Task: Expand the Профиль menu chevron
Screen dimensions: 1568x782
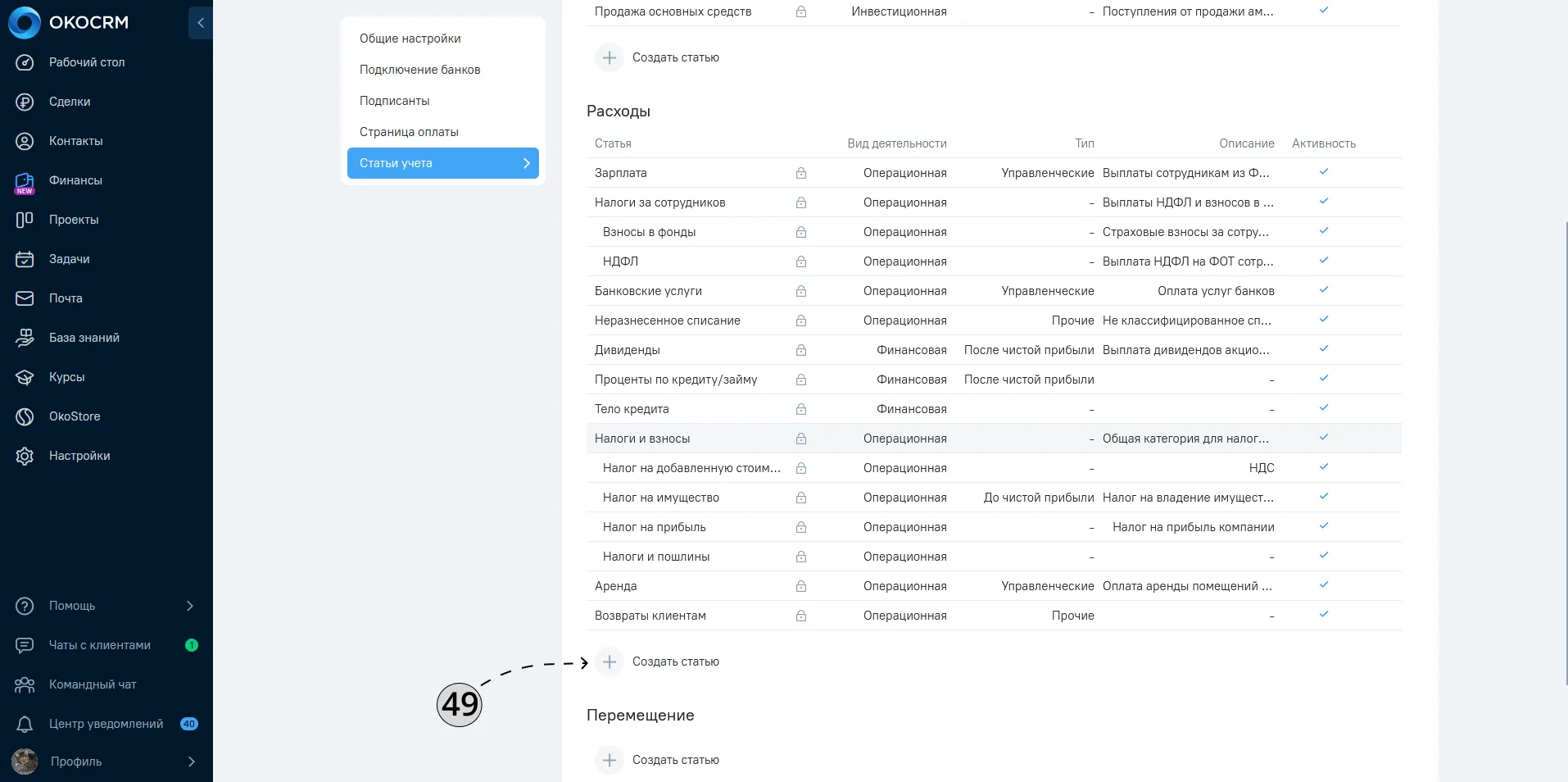Action: click(192, 762)
